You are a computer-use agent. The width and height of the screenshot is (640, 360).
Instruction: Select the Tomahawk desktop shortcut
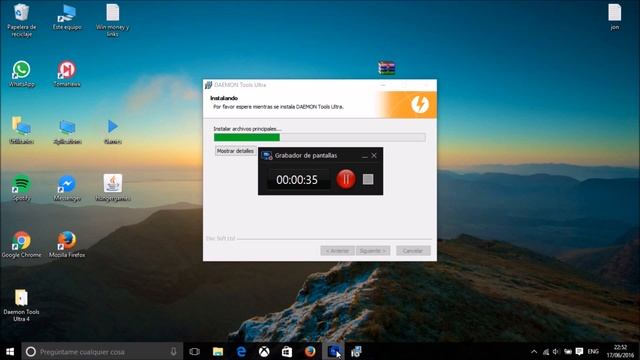(x=67, y=74)
